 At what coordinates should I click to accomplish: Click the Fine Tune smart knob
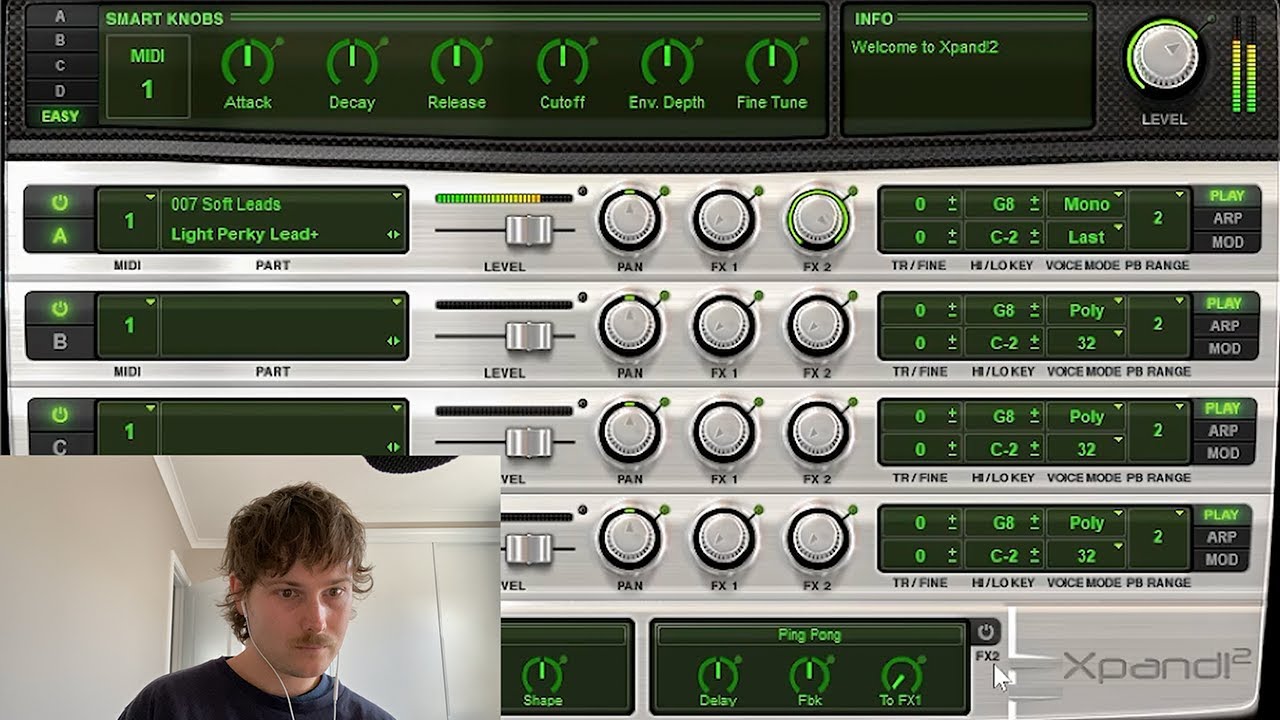771,62
